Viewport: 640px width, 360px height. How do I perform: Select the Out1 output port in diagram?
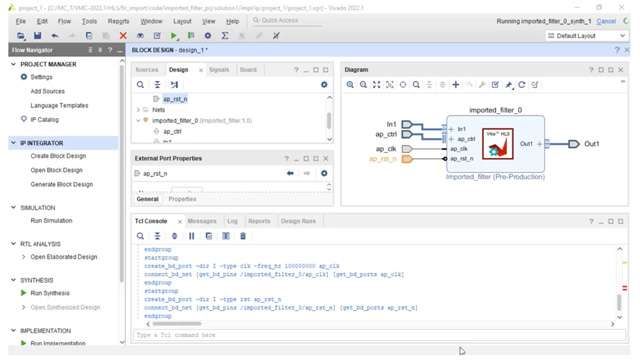[x=574, y=144]
